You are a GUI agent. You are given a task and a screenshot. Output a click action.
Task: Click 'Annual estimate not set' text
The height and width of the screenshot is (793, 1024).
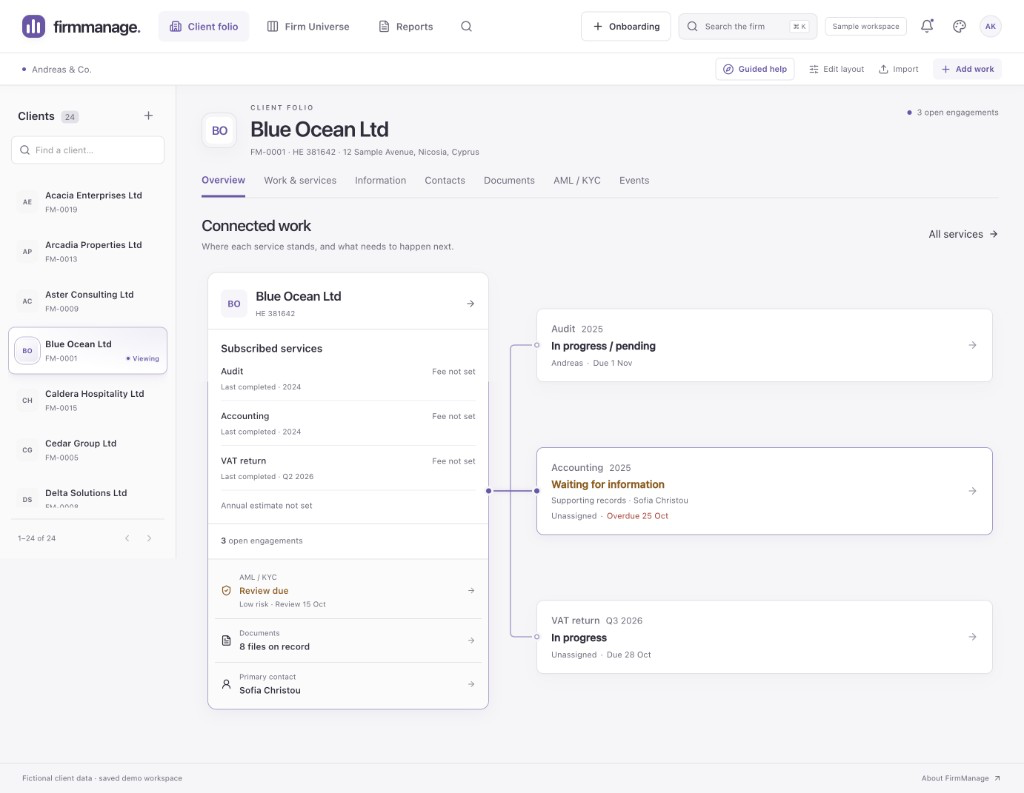click(x=266, y=506)
